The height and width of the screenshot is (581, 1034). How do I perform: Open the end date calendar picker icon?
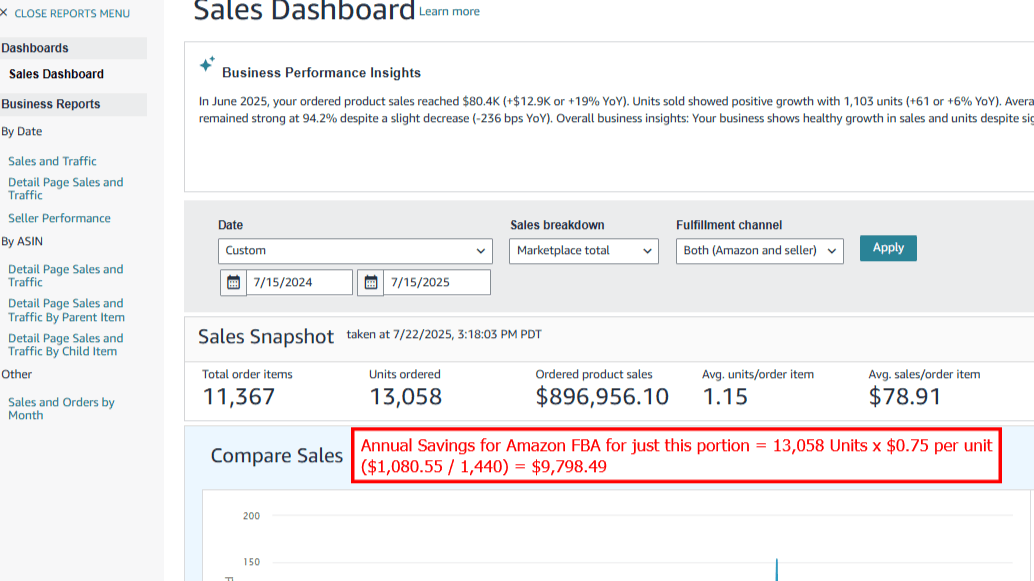pyautogui.click(x=370, y=282)
